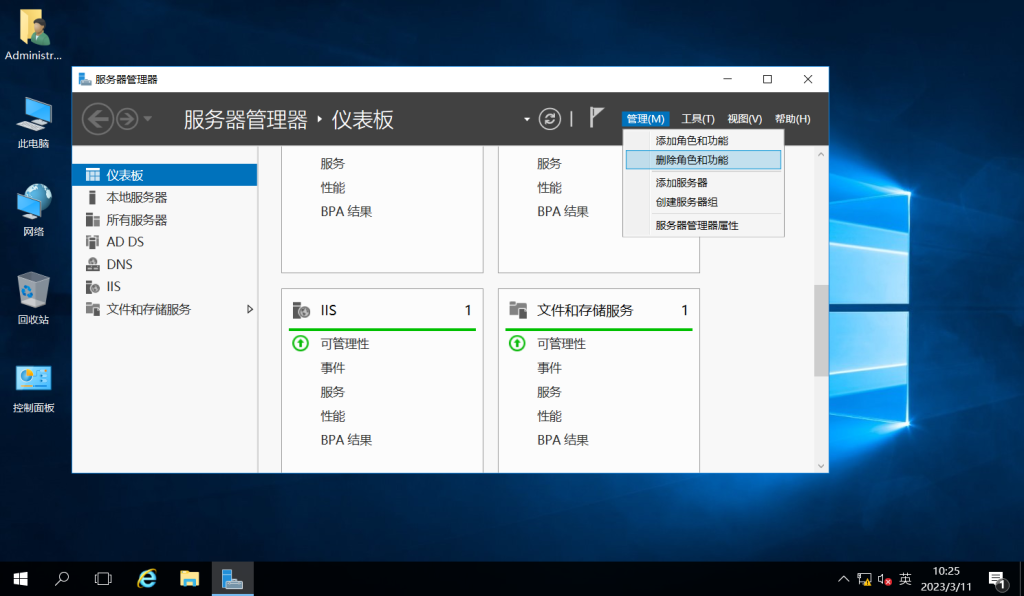This screenshot has height=596, width=1024.
Task: Click the 本地服务器 sidebar icon
Action: point(92,197)
